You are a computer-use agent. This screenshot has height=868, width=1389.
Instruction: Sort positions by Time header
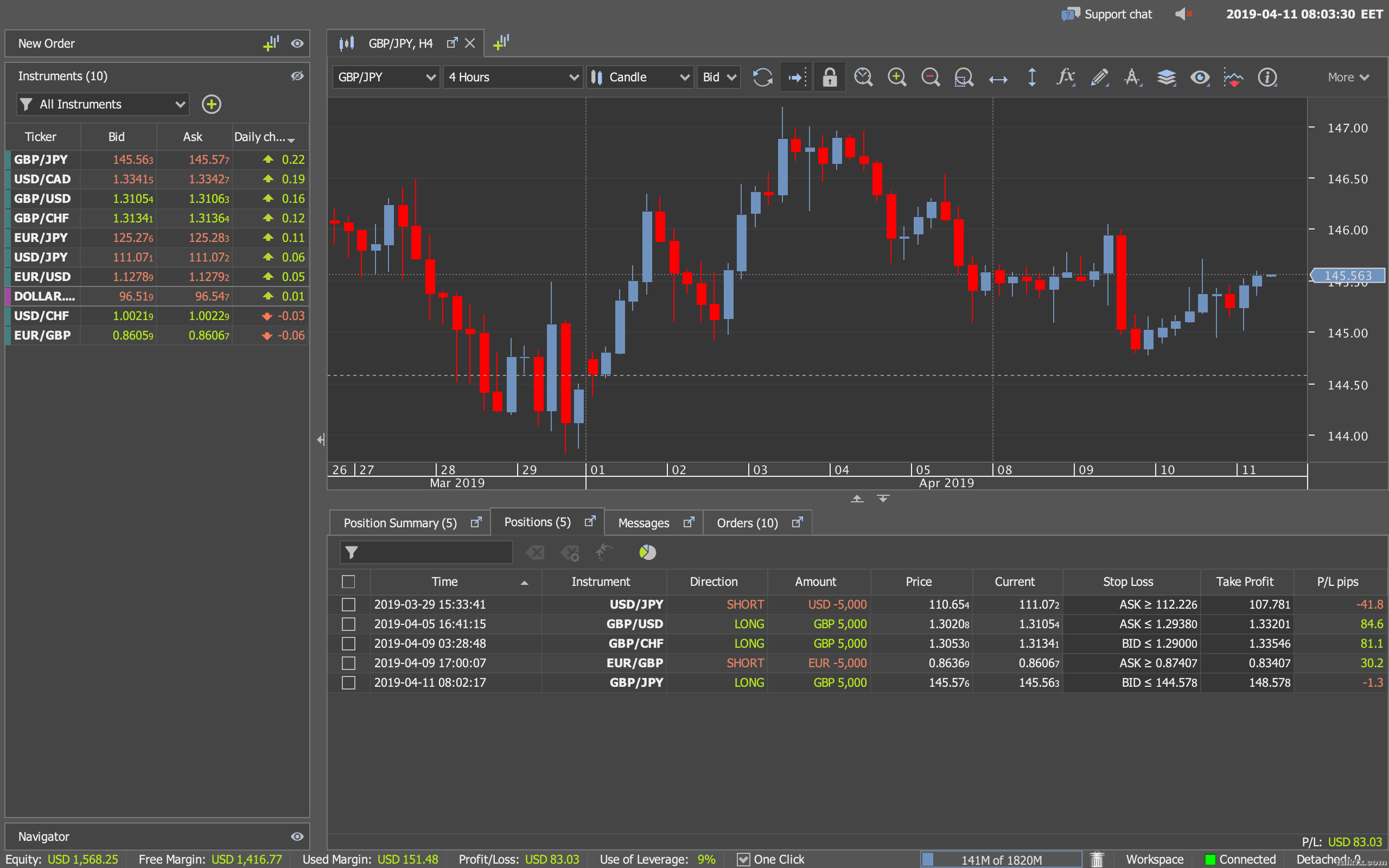455,582
